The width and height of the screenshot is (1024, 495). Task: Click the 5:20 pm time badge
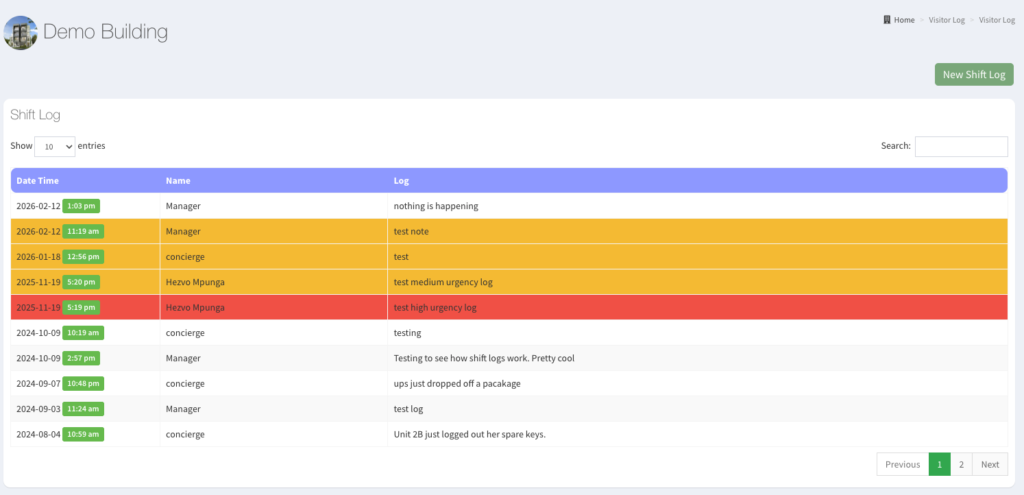(81, 282)
